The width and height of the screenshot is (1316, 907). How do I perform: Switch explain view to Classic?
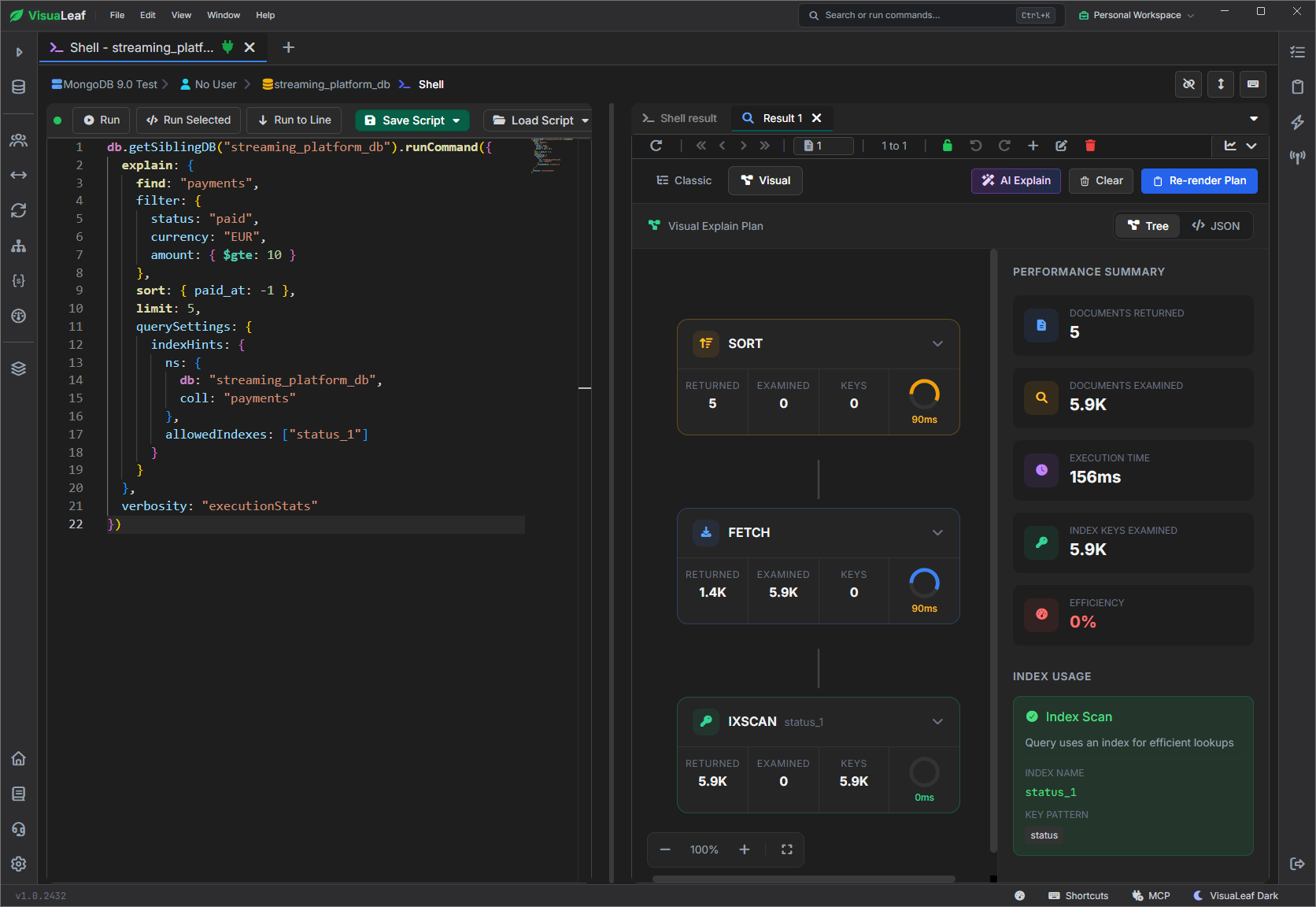click(x=684, y=180)
